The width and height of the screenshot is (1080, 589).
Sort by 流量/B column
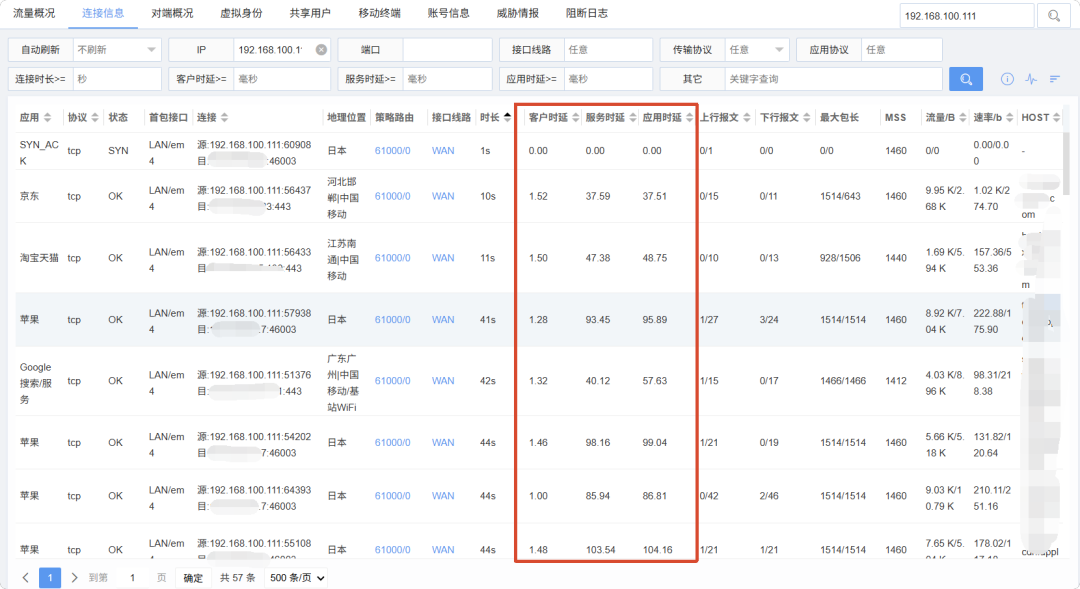point(963,118)
